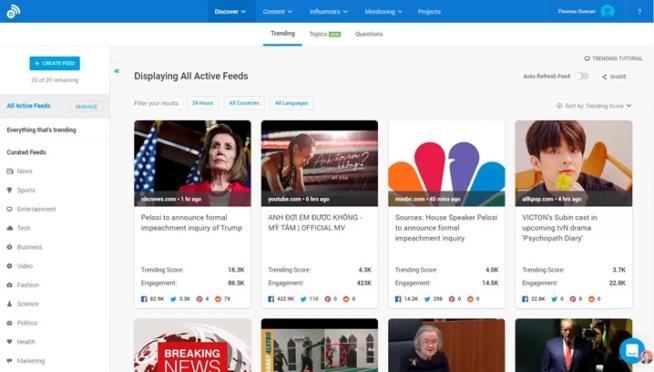Click Reddit icon on Pelosi nbcnews card

click(x=218, y=299)
